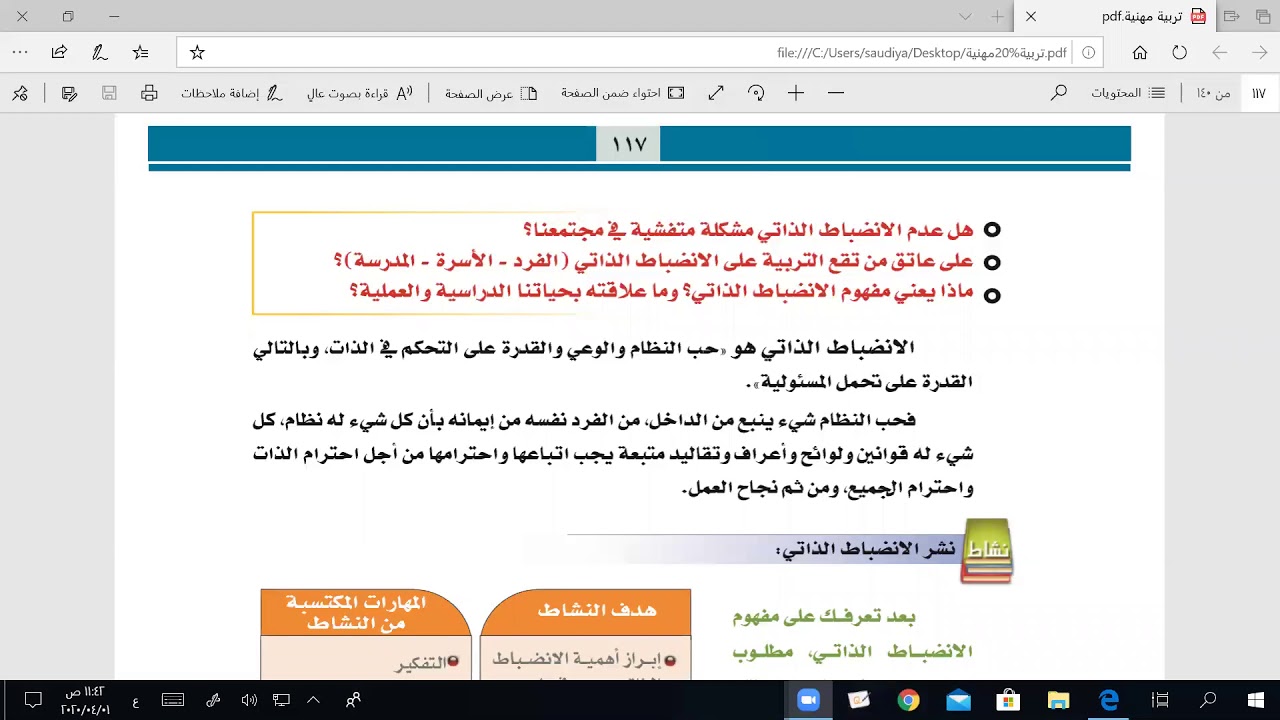This screenshot has width=1280, height=720.
Task: Click the 'نشر الانضباط الذاتي' heading
Action: (865, 549)
